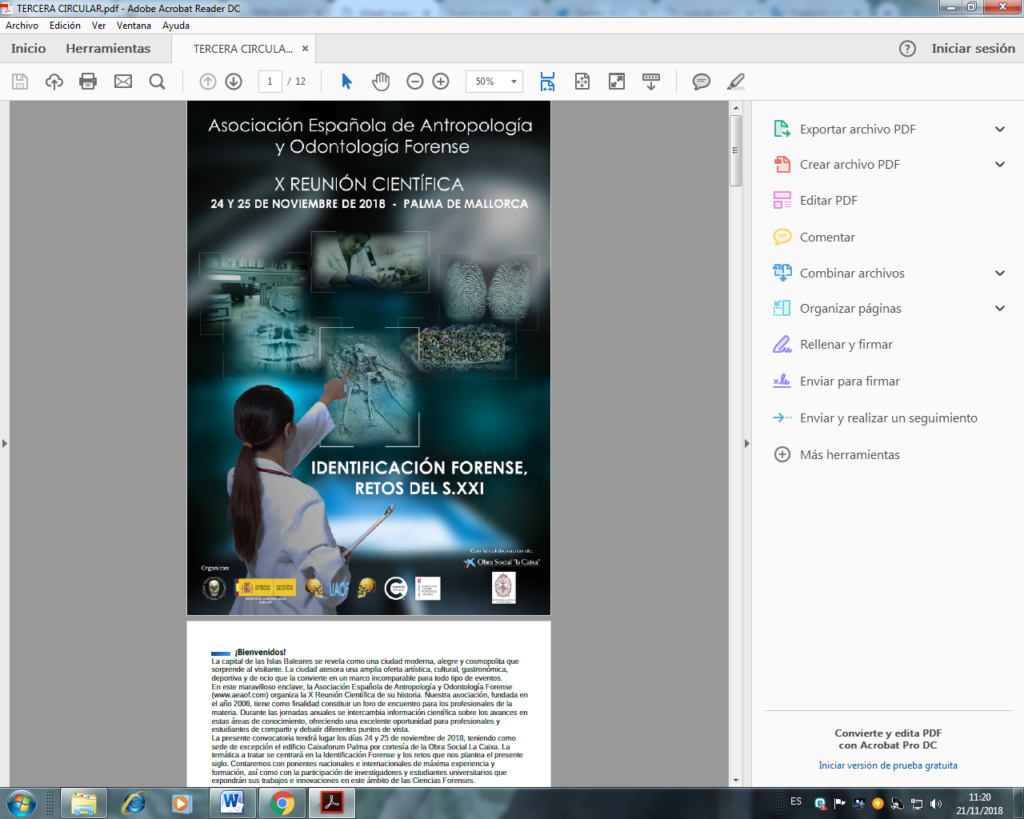Click the page number input field
Image resolution: width=1024 pixels, height=819 pixels.
point(269,81)
